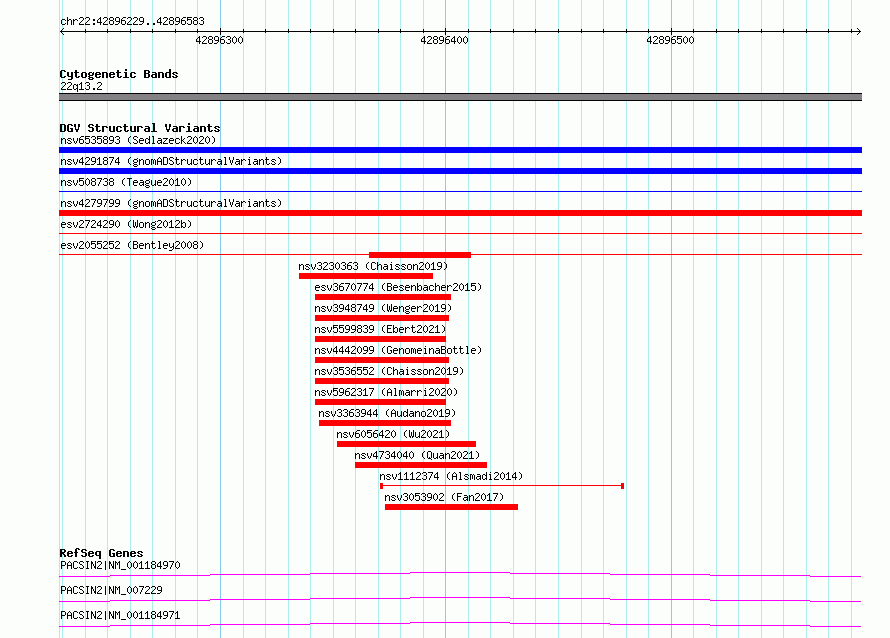
Task: Click the red bar under nsv6056420
Action: click(406, 444)
